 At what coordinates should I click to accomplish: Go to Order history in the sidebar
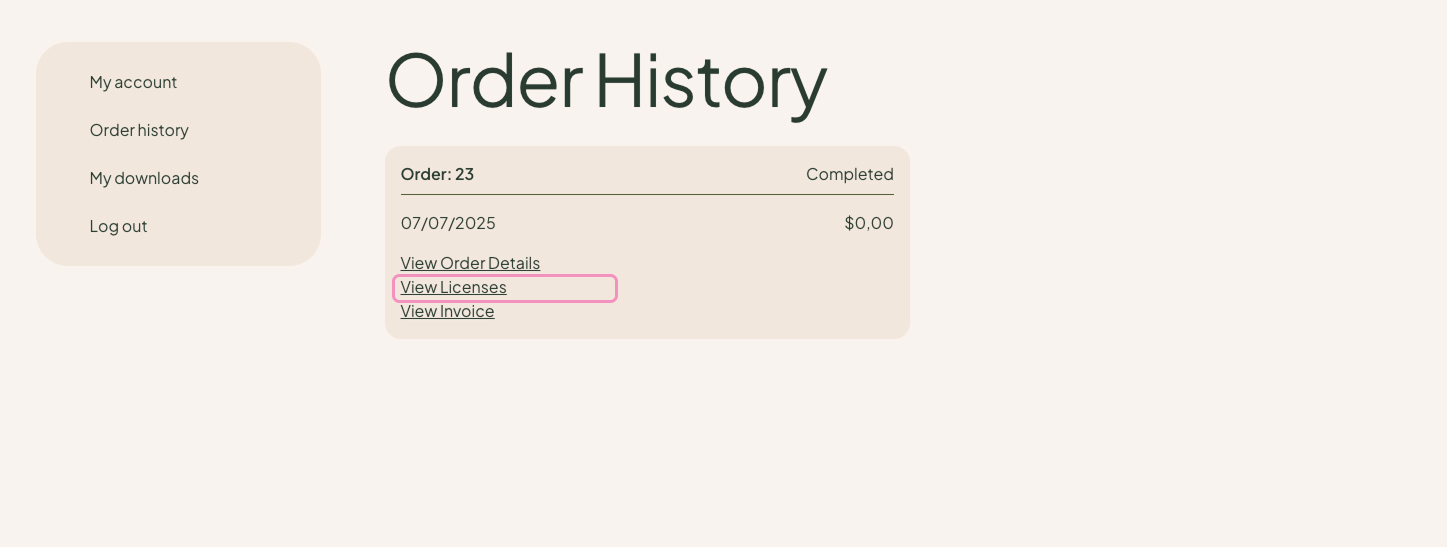[139, 130]
